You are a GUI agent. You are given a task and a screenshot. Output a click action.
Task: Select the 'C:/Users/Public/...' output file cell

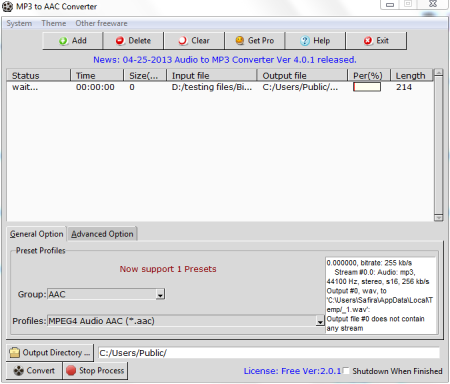300,87
